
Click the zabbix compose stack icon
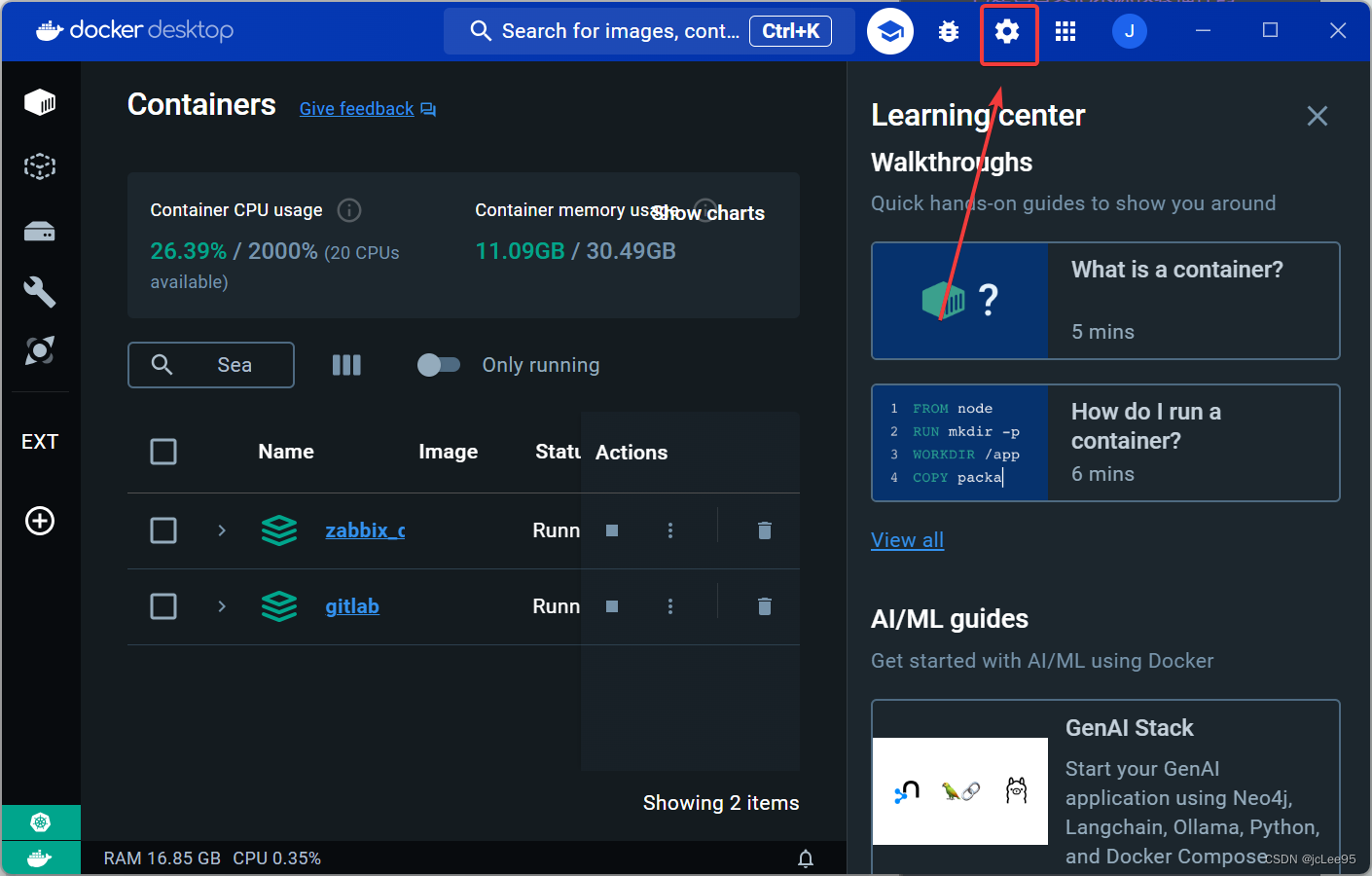coord(279,530)
